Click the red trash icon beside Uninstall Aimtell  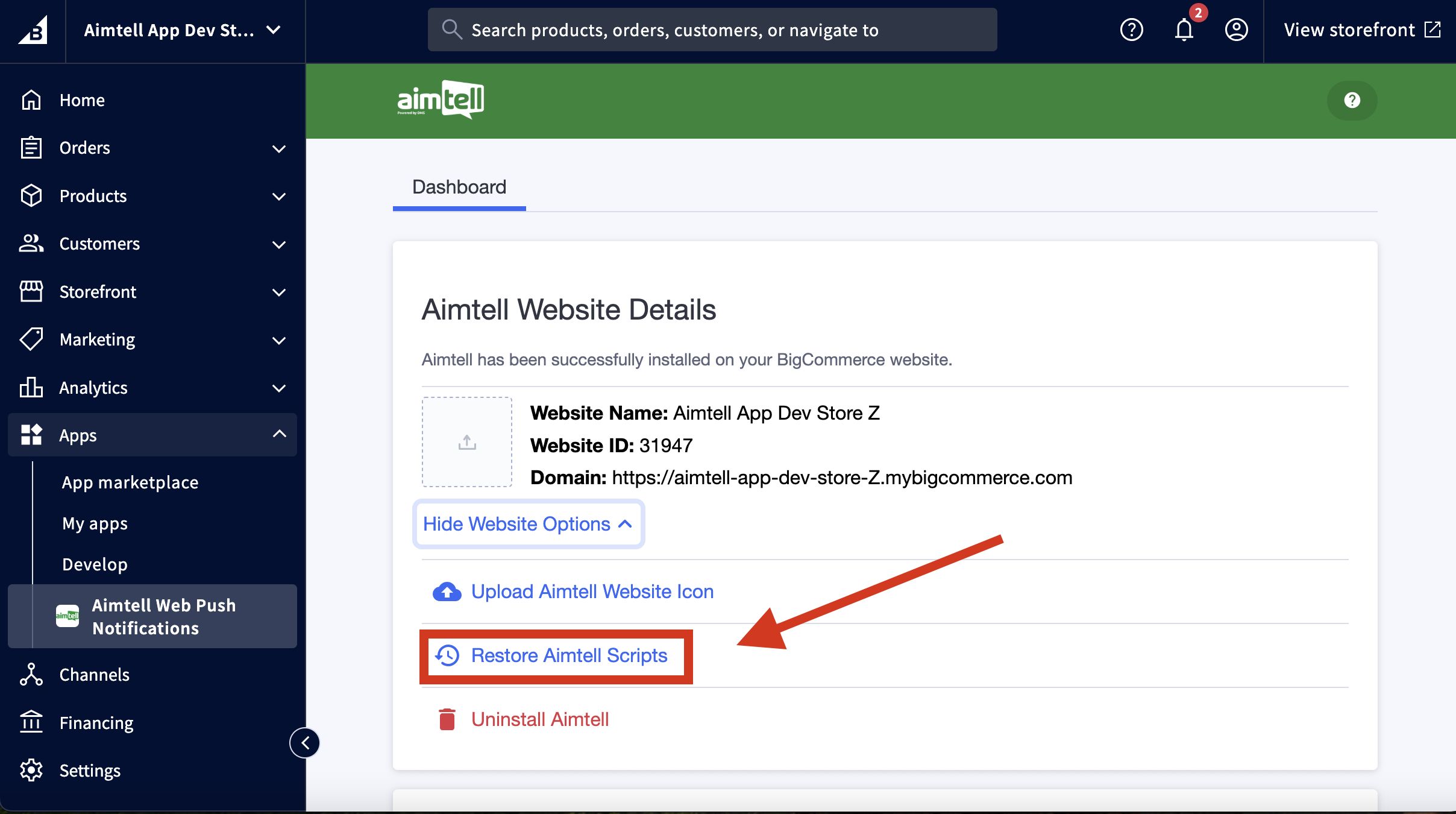click(447, 719)
